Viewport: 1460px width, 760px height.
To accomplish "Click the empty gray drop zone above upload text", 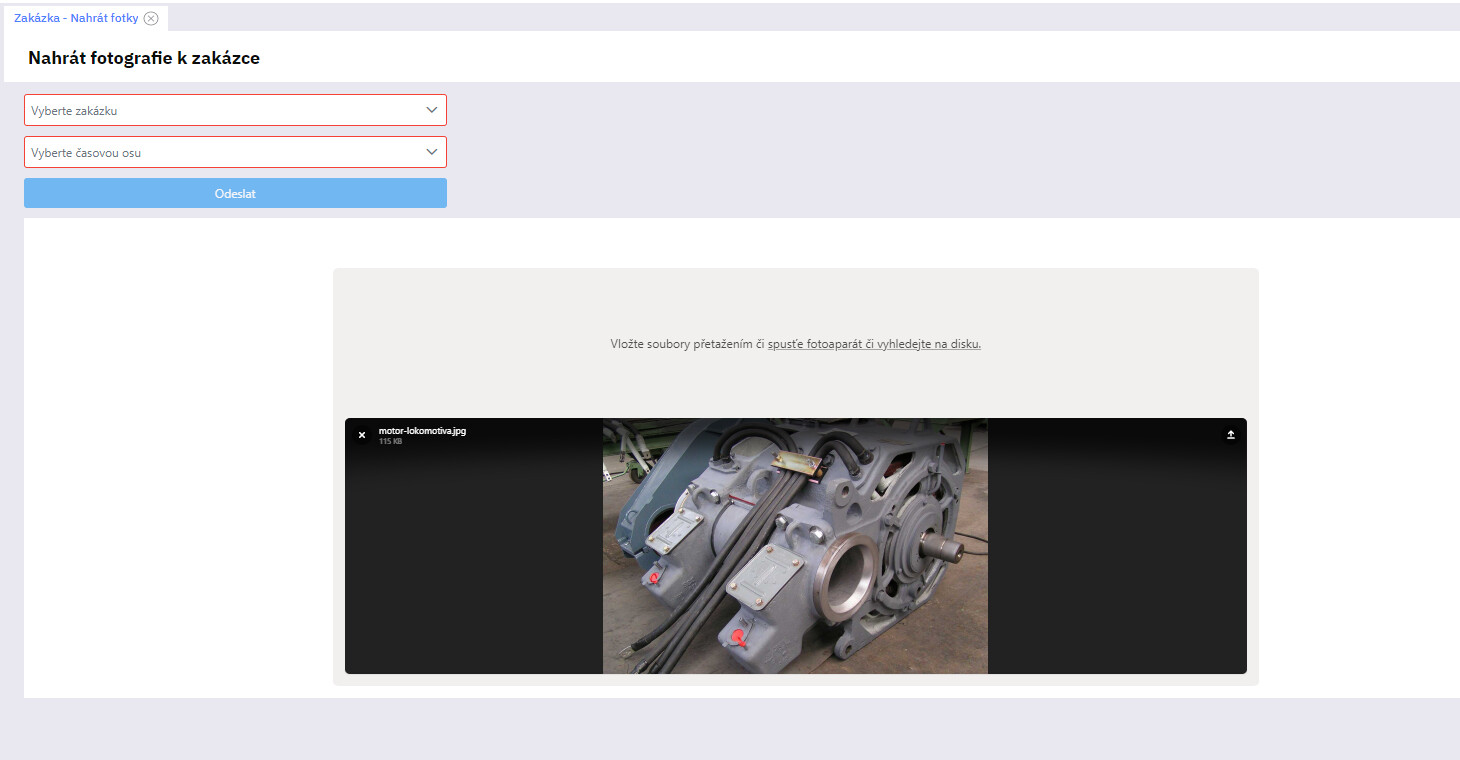I will pyautogui.click(x=795, y=300).
